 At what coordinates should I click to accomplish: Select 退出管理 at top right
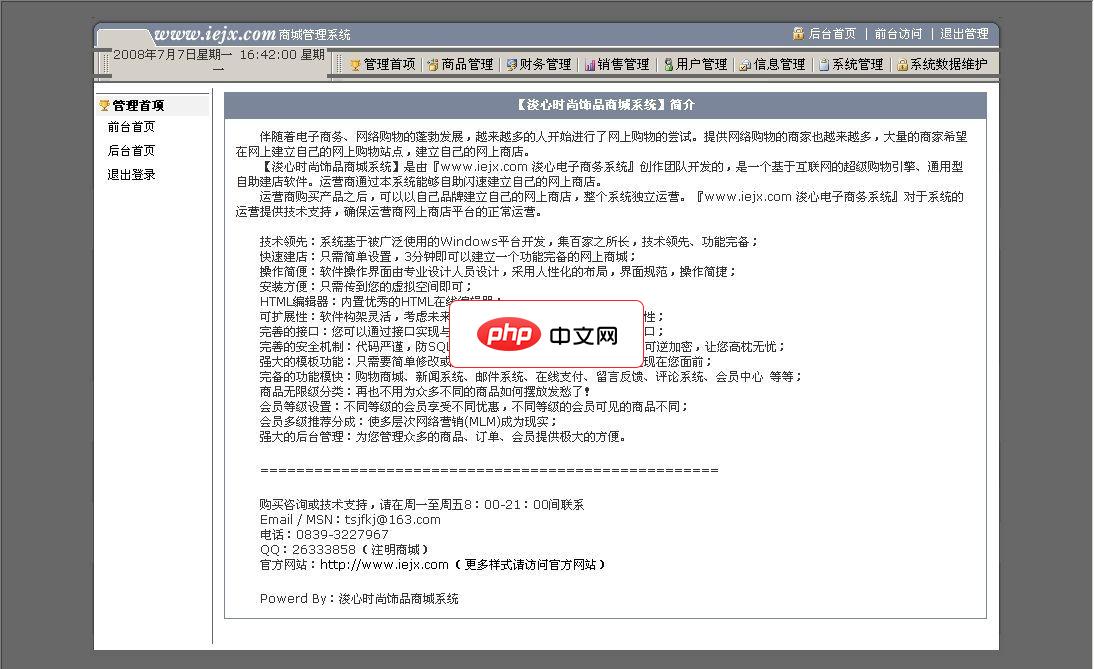pyautogui.click(x=962, y=32)
